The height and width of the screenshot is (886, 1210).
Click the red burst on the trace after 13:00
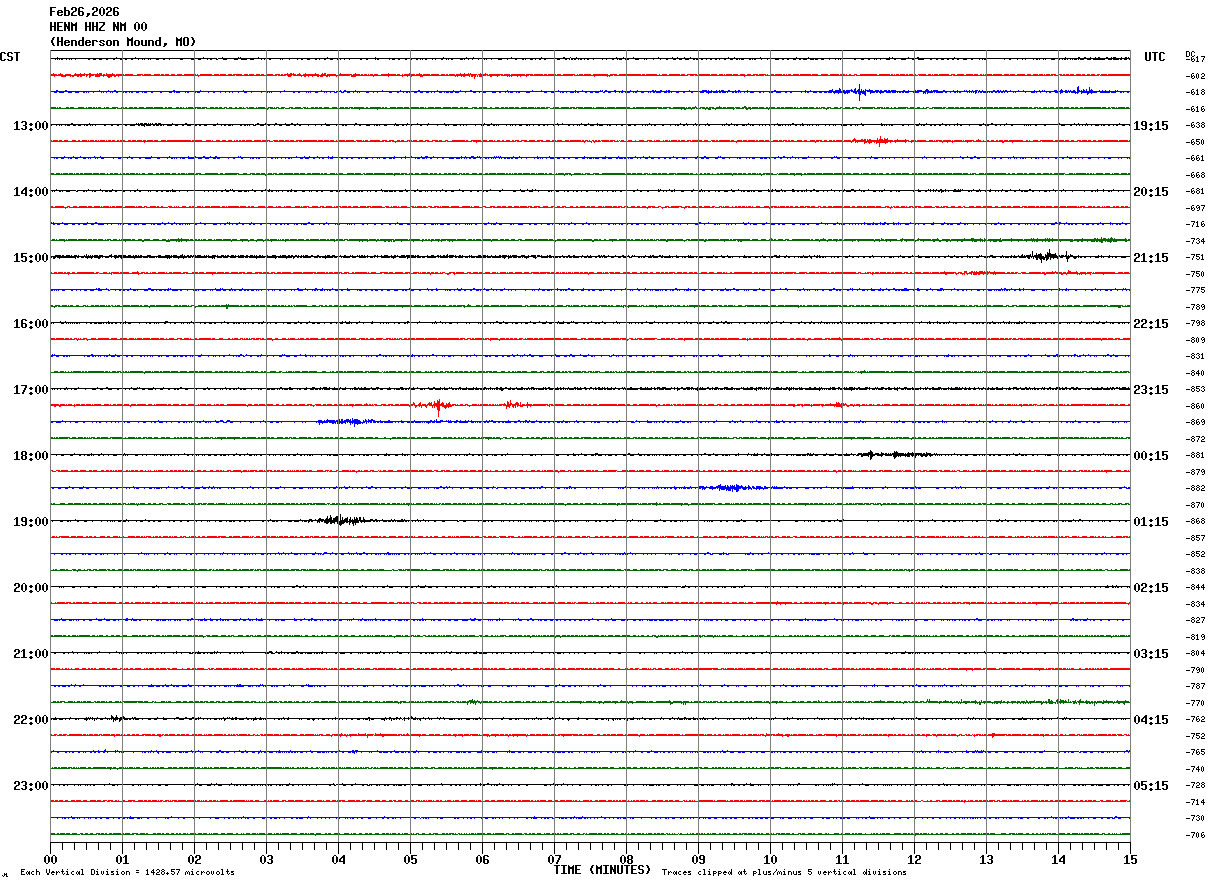[879, 141]
